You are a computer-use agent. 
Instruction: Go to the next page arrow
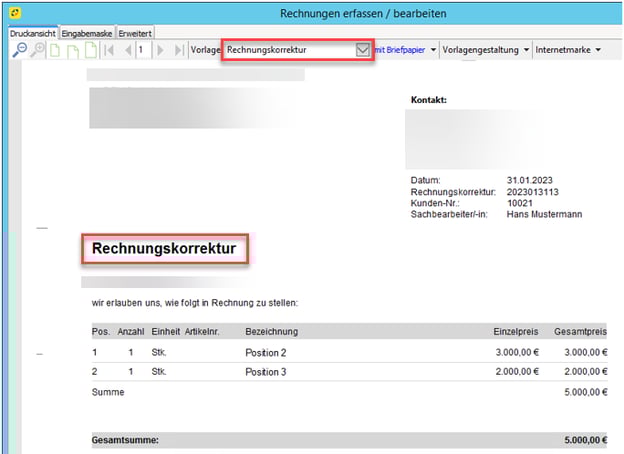(161, 50)
